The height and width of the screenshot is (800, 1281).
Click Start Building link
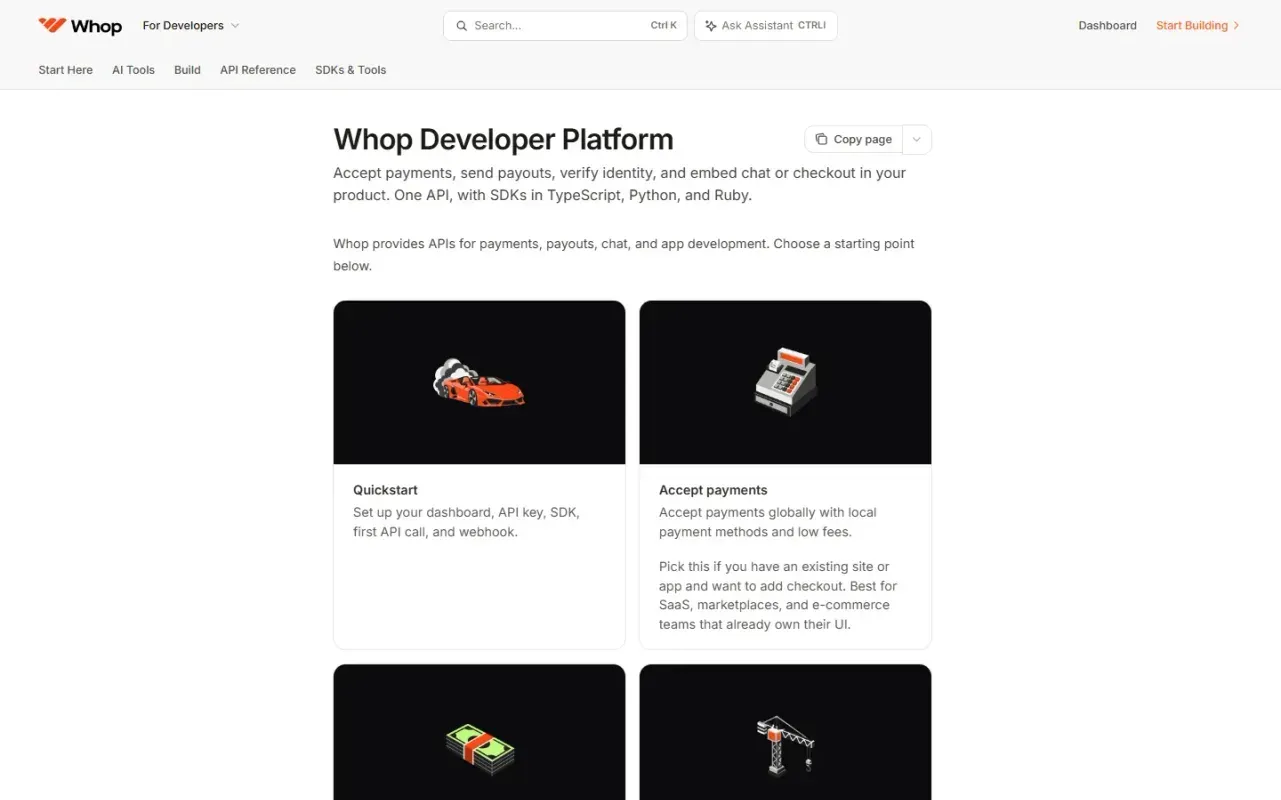(x=1197, y=26)
